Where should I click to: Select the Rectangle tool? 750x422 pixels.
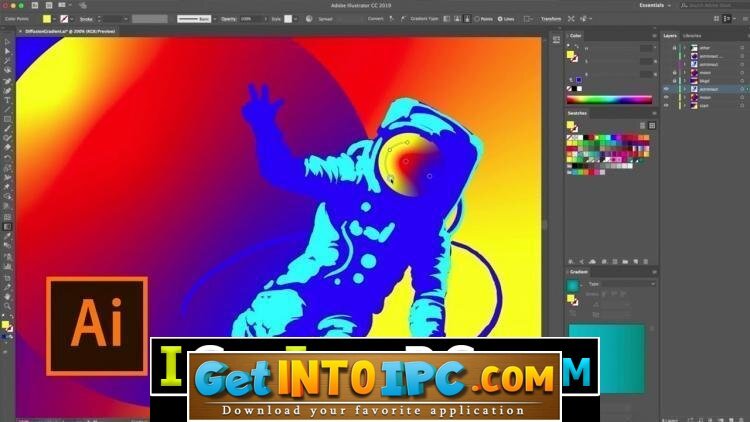[7, 119]
